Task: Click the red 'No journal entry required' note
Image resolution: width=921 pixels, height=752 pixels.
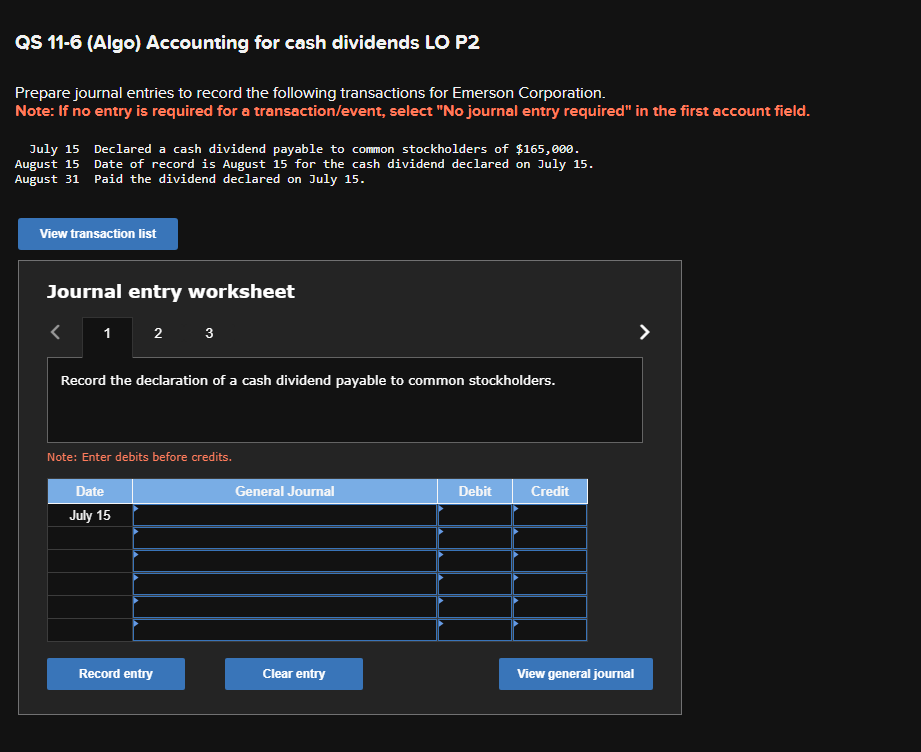Action: 412,111
